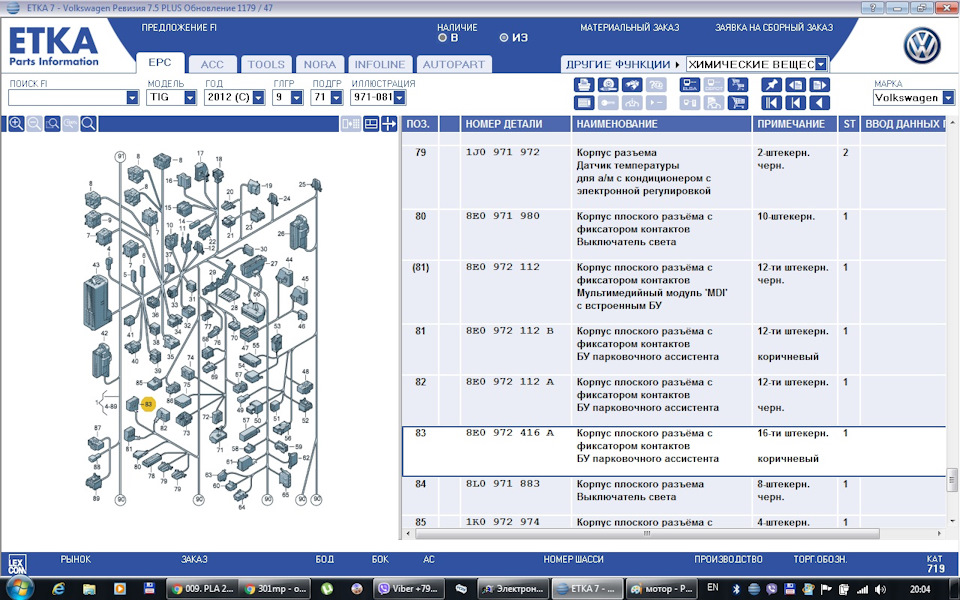The width and height of the screenshot is (960, 600).
Task: Click the binoculars search icon
Action: coord(632,85)
